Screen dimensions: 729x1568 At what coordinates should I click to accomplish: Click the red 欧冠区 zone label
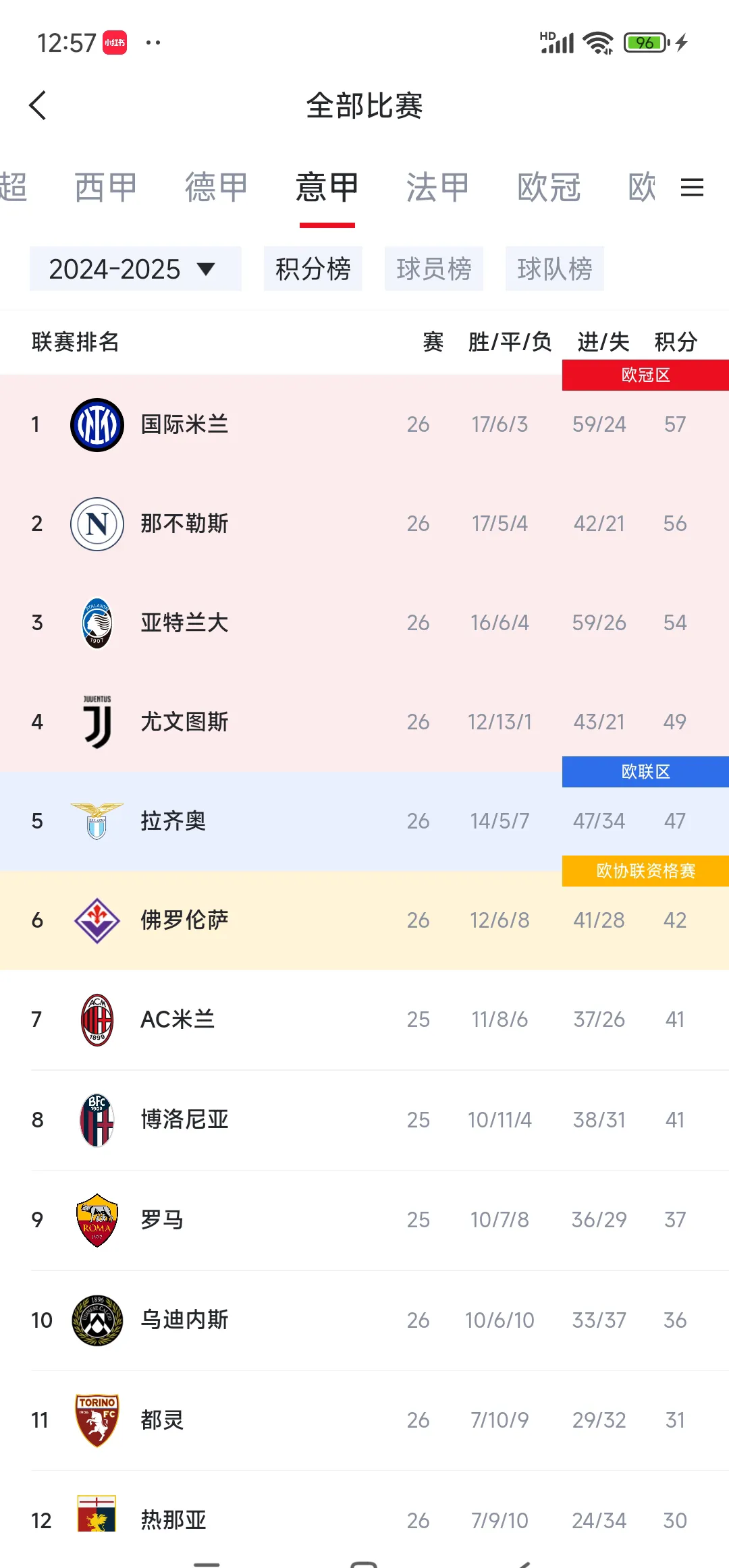[645, 375]
